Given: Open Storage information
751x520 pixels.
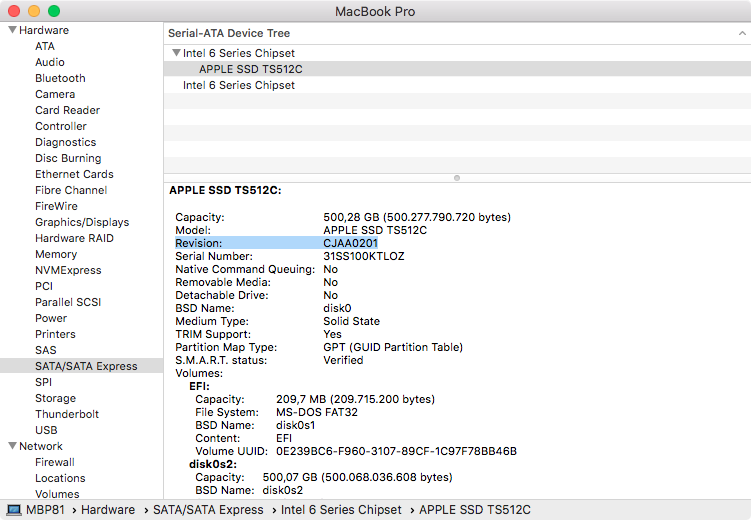Looking at the screenshot, I should [x=55, y=398].
